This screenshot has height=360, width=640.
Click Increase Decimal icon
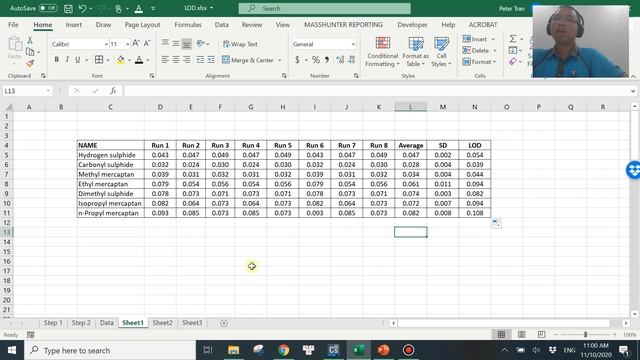(x=340, y=60)
